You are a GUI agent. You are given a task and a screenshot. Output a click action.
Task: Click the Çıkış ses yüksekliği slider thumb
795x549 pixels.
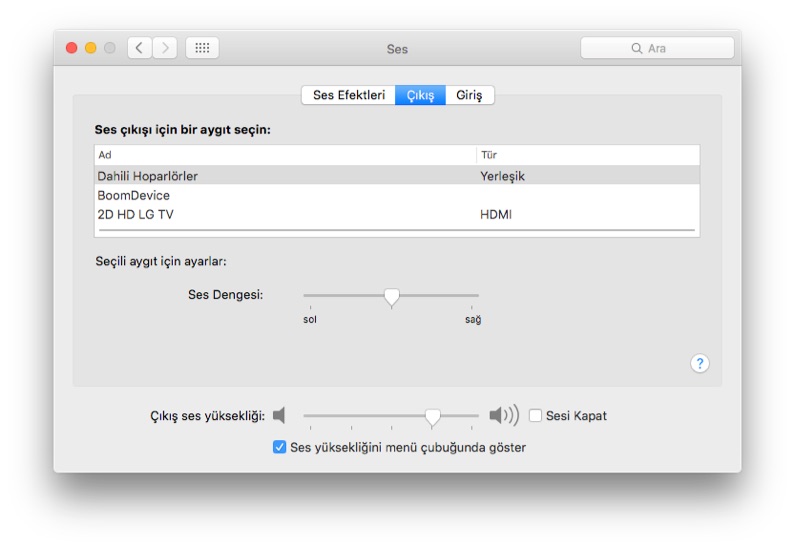click(x=432, y=417)
